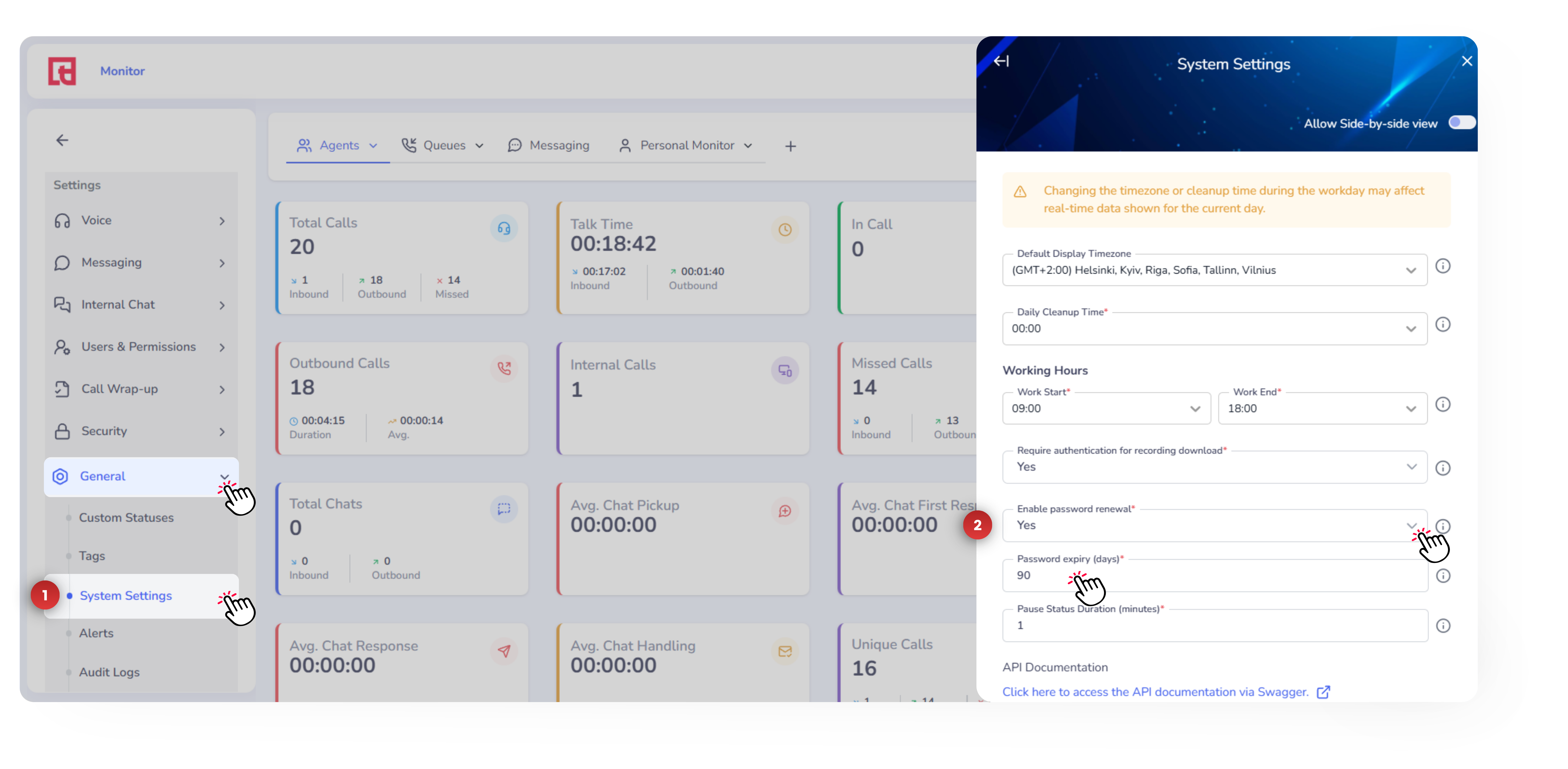Select Custom Statuses under General

pos(126,517)
